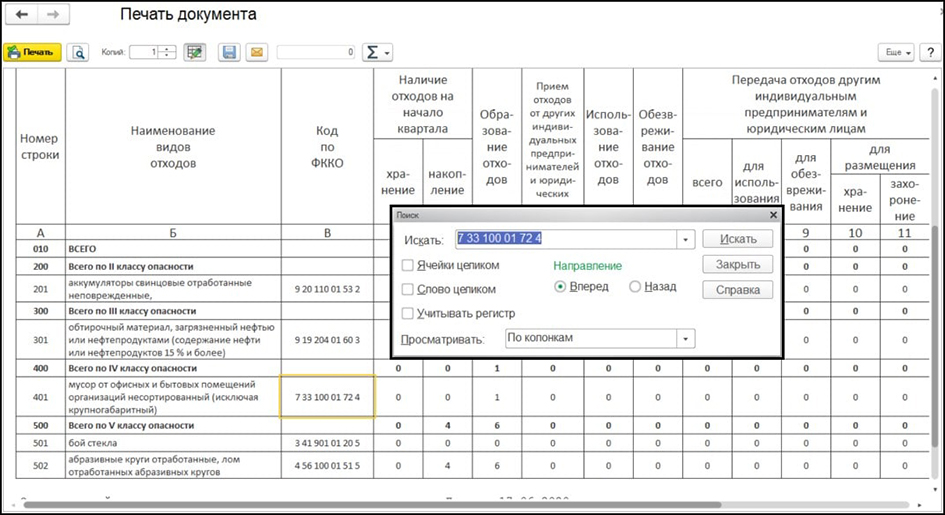Image resolution: width=945 pixels, height=515 pixels.
Task: Open help with question mark button
Action: tap(931, 52)
